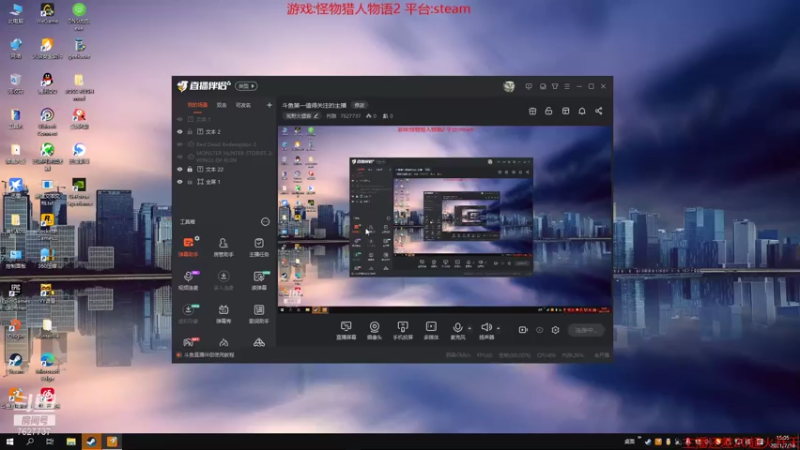
Task: Collapse the 工具箱 toolbox panel
Action: 265,221
